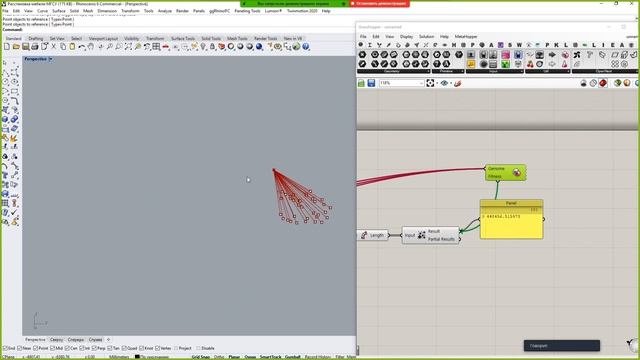This screenshot has width=640, height=360.
Task: Click the Grasshopper Open file green icon
Action: click(x=361, y=83)
